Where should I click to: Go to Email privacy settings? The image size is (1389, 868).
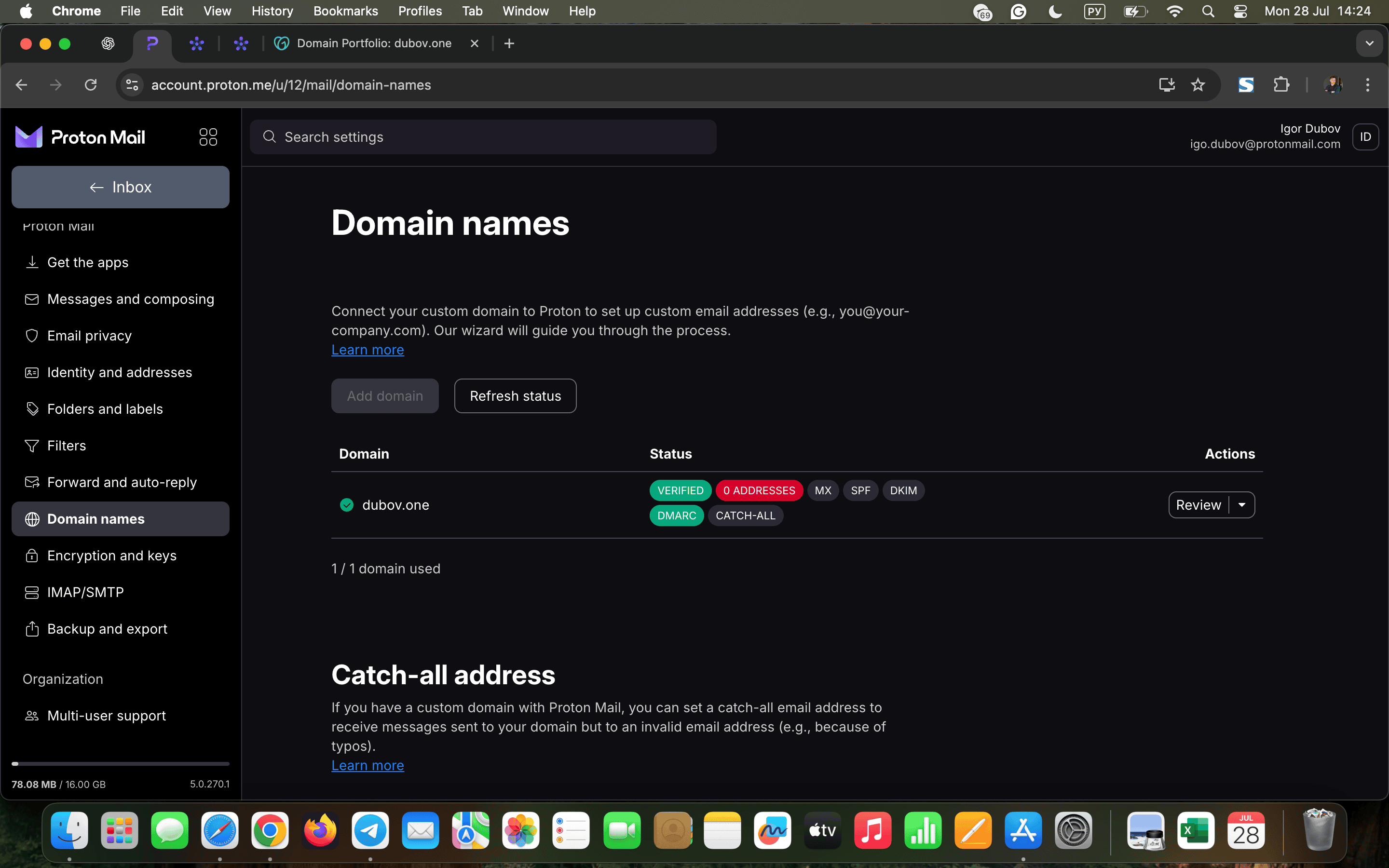[x=121, y=336]
